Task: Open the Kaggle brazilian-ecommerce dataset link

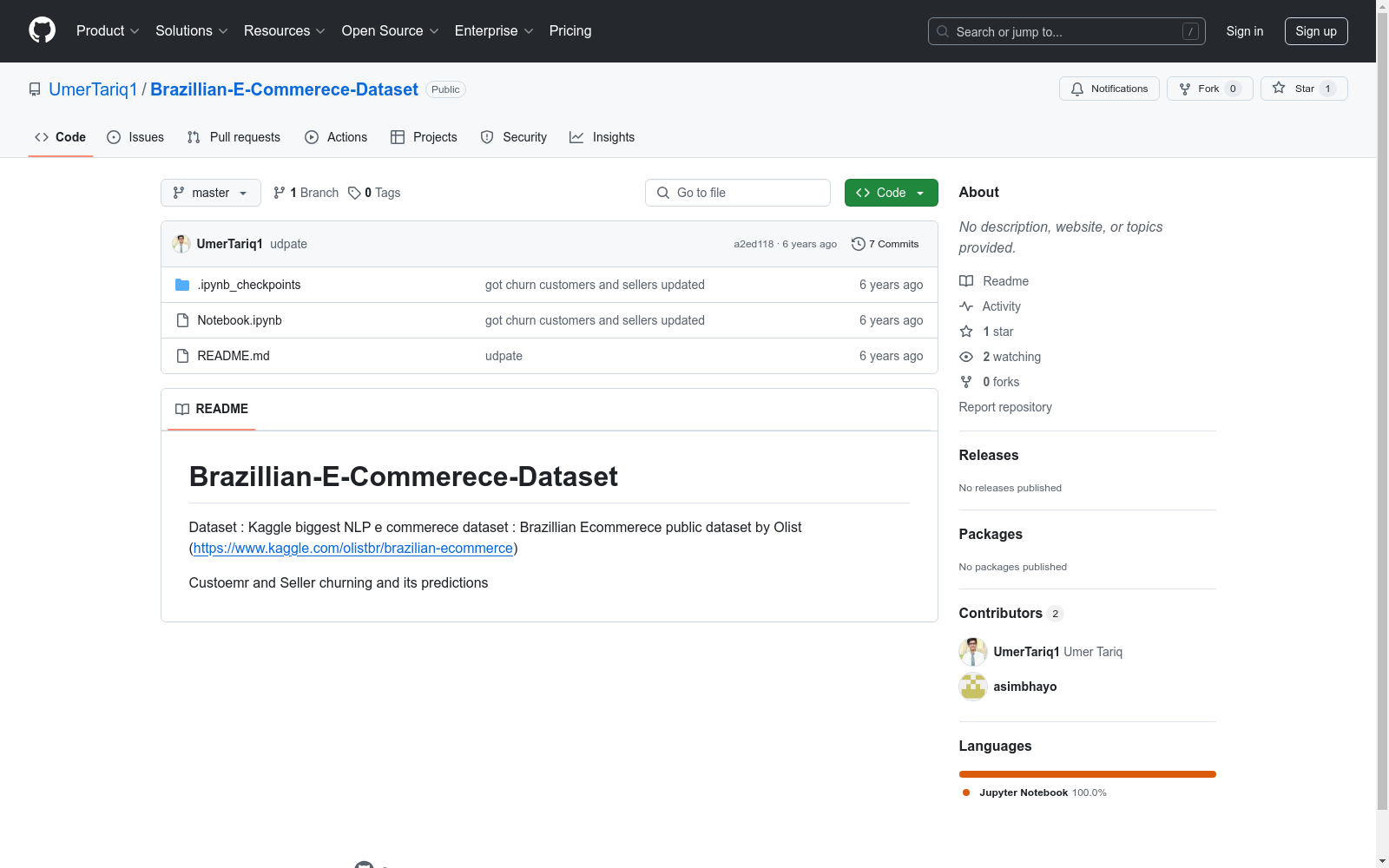Action: (353, 549)
